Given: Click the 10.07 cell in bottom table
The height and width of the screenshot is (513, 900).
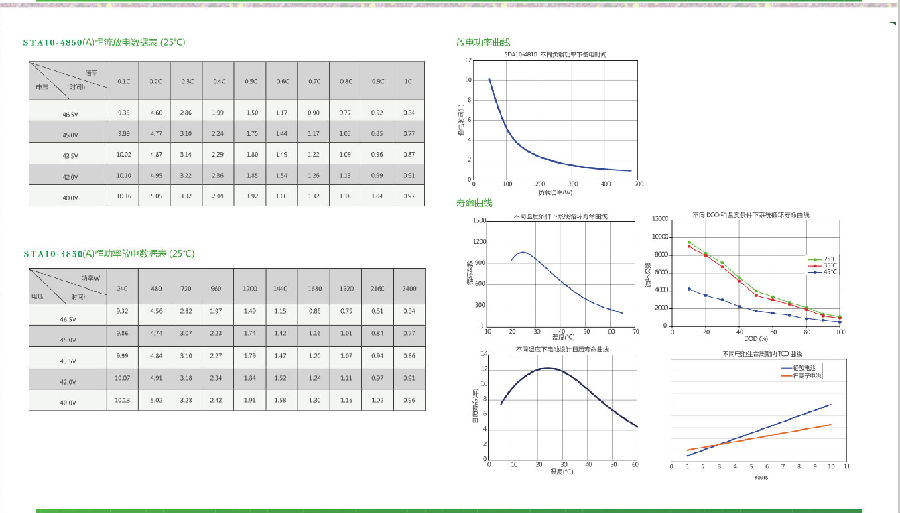Looking at the screenshot, I should point(123,378).
